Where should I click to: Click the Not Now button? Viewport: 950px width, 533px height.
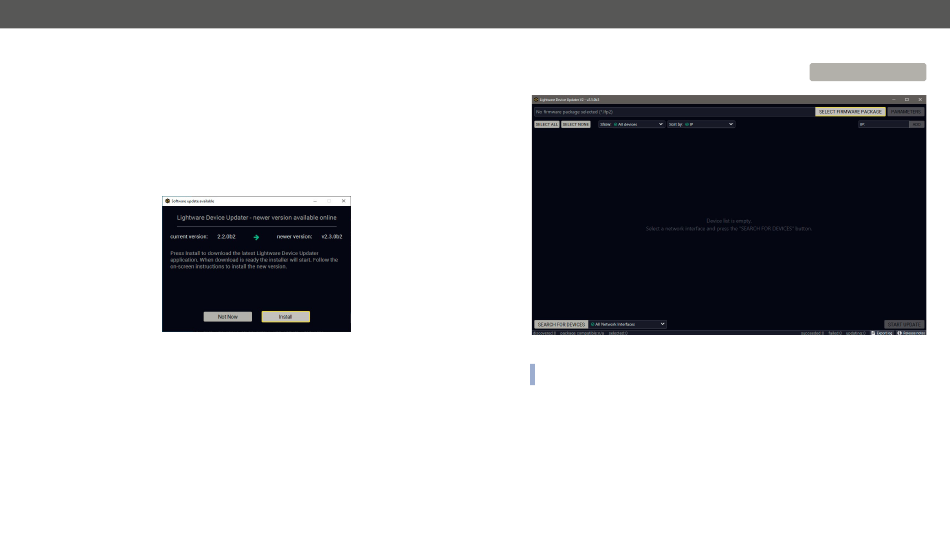point(228,317)
